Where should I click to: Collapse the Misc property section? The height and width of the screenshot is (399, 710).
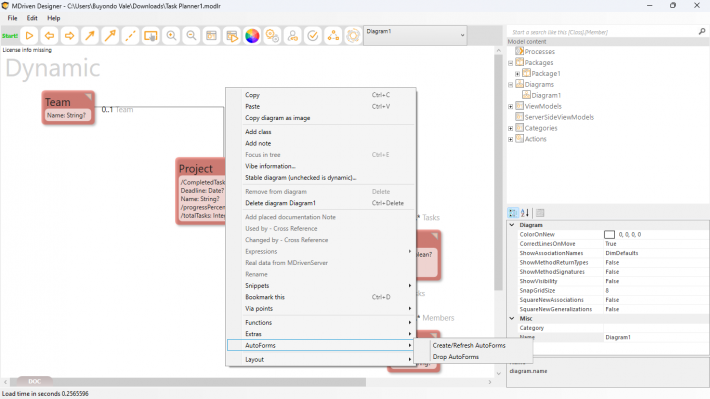(512, 318)
